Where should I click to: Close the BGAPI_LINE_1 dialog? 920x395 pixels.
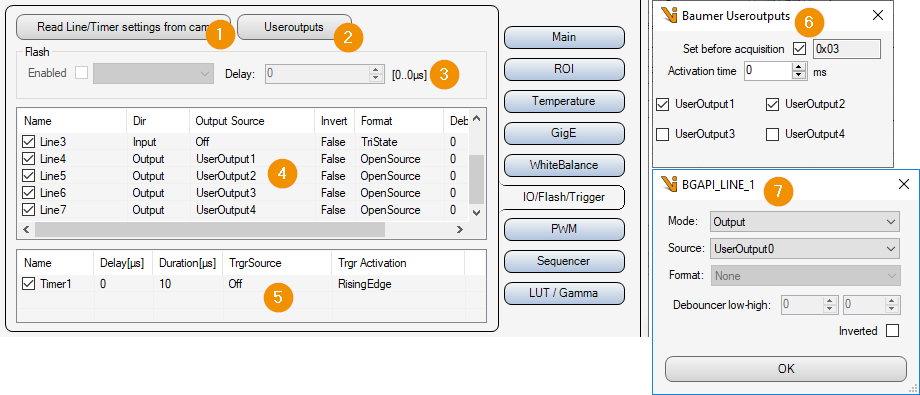pyautogui.click(x=904, y=184)
